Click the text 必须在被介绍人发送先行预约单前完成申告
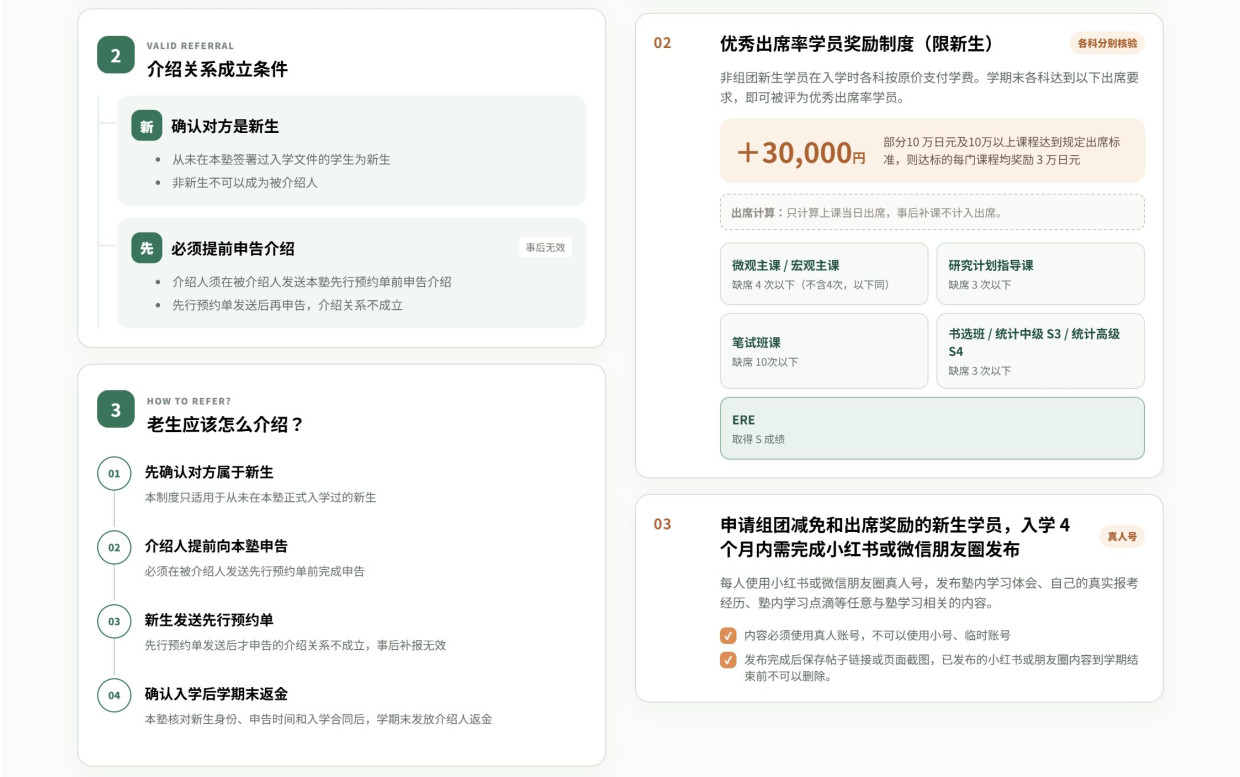The height and width of the screenshot is (777, 1240). 255,571
